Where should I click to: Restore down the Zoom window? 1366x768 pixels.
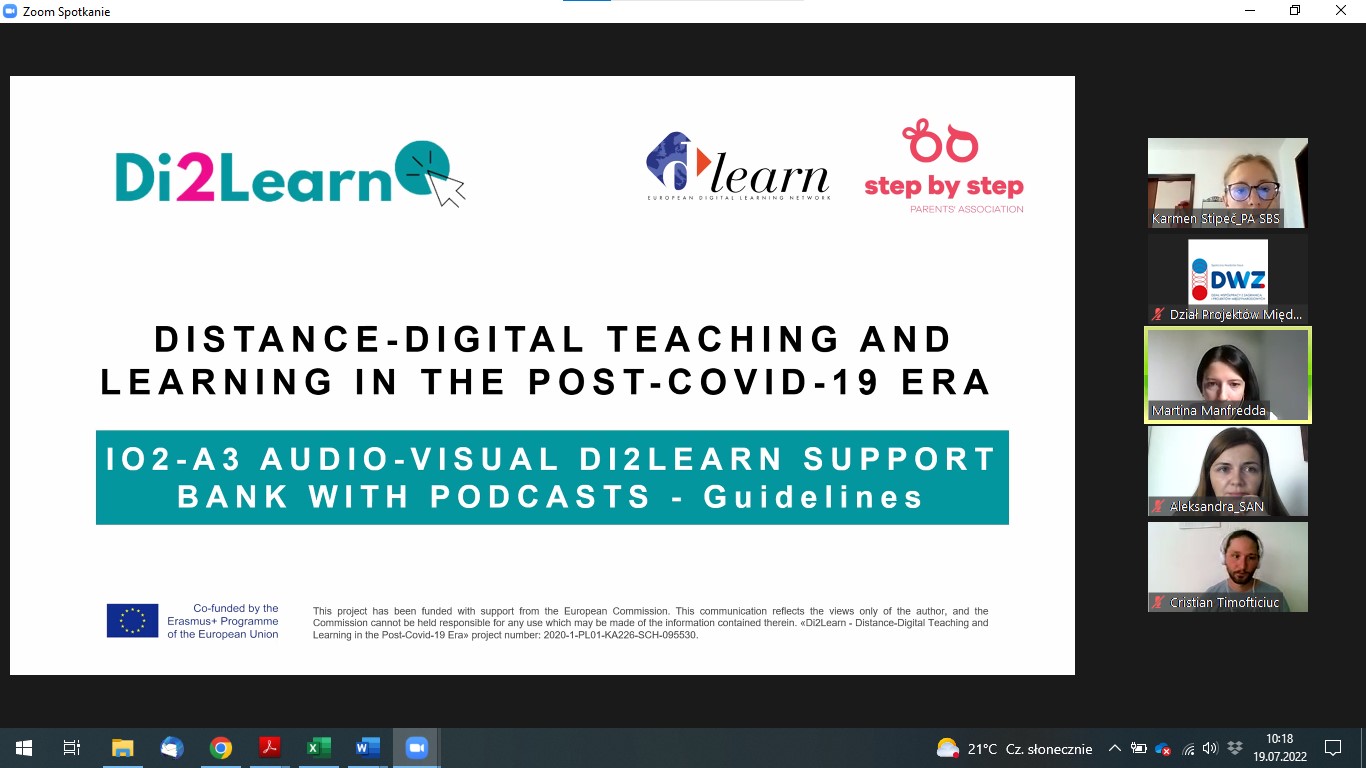tap(1295, 11)
